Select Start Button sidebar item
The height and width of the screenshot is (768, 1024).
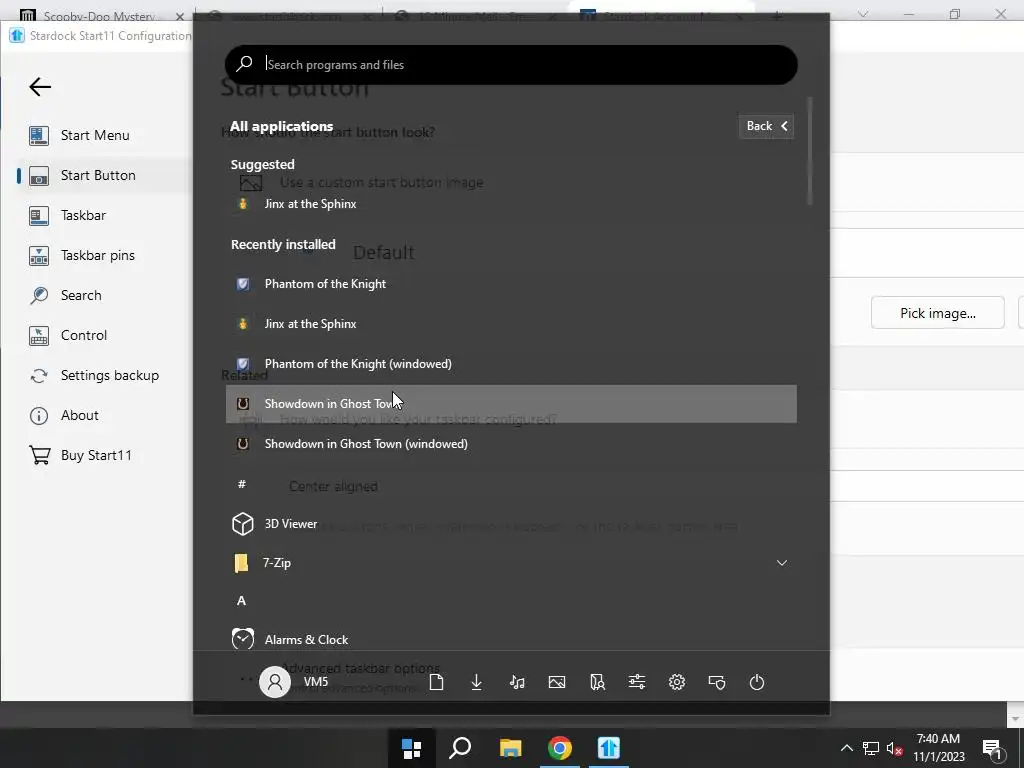(x=98, y=175)
